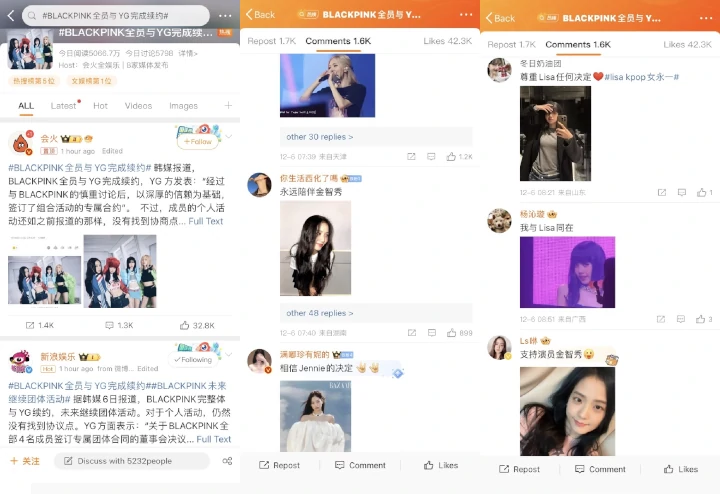Reply to comment dated 12-6 07:39
The width and height of the screenshot is (720, 494).
pos(431,157)
